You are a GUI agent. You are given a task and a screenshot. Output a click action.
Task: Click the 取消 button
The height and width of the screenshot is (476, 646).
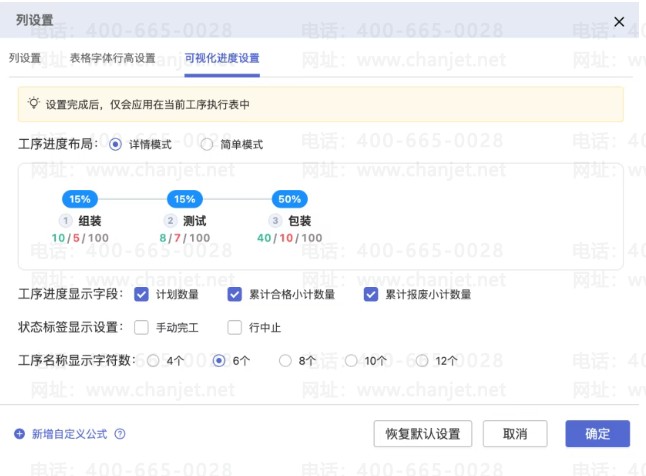click(515, 434)
